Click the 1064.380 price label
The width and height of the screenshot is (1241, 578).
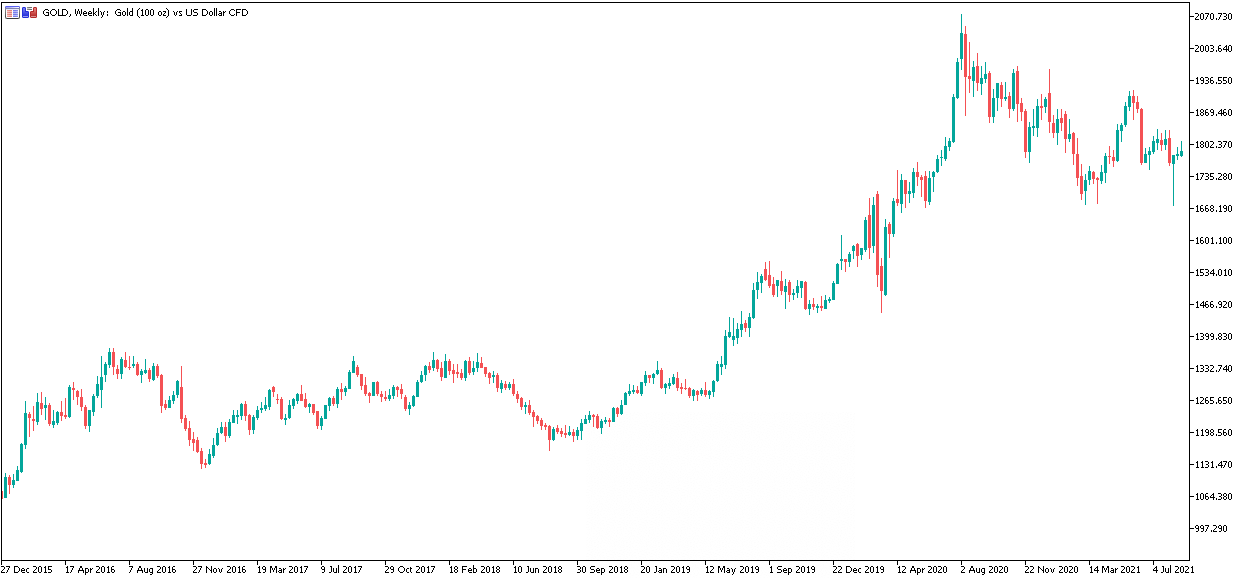[1214, 497]
